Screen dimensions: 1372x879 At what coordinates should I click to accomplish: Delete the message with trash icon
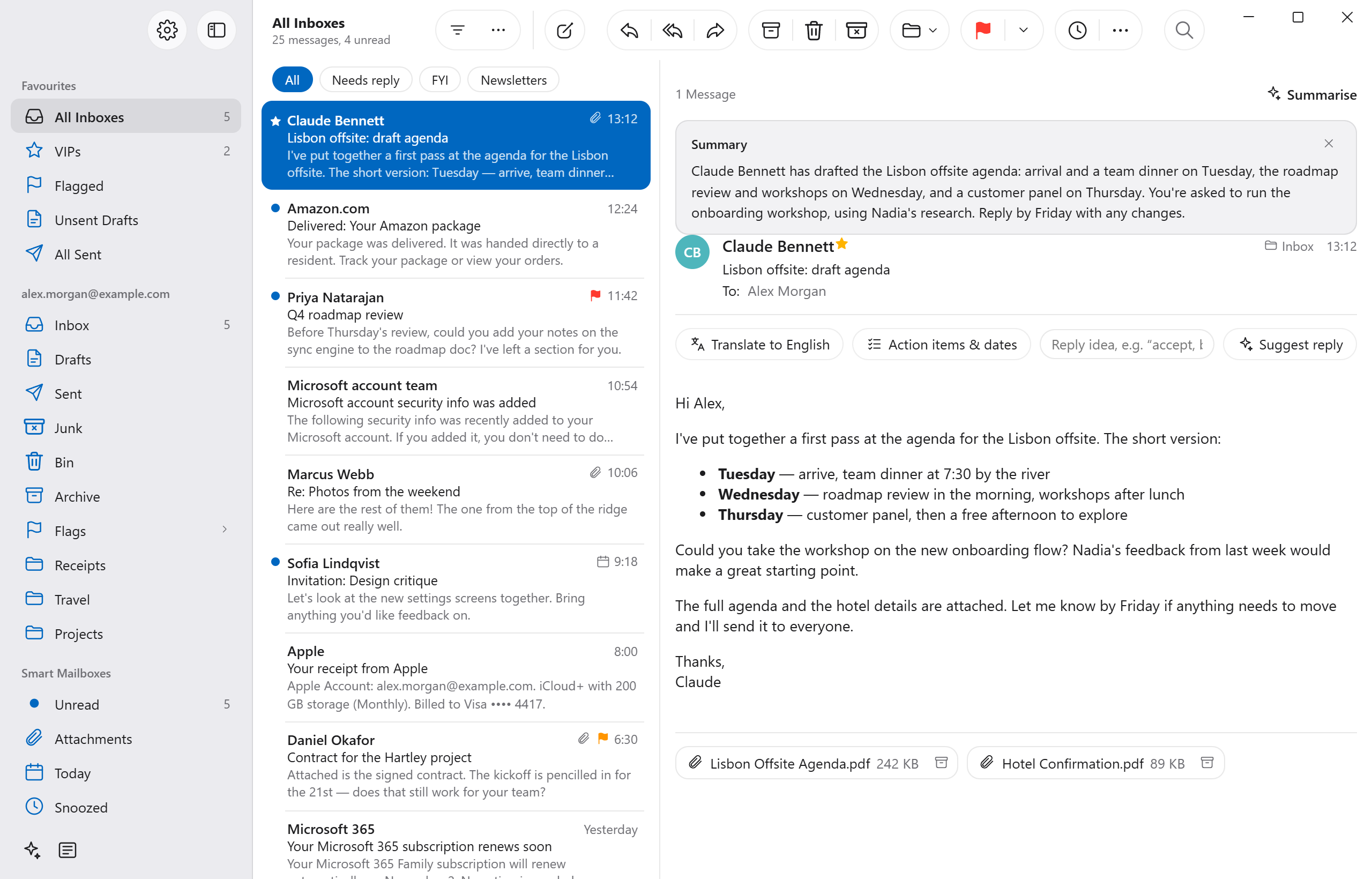(x=813, y=30)
